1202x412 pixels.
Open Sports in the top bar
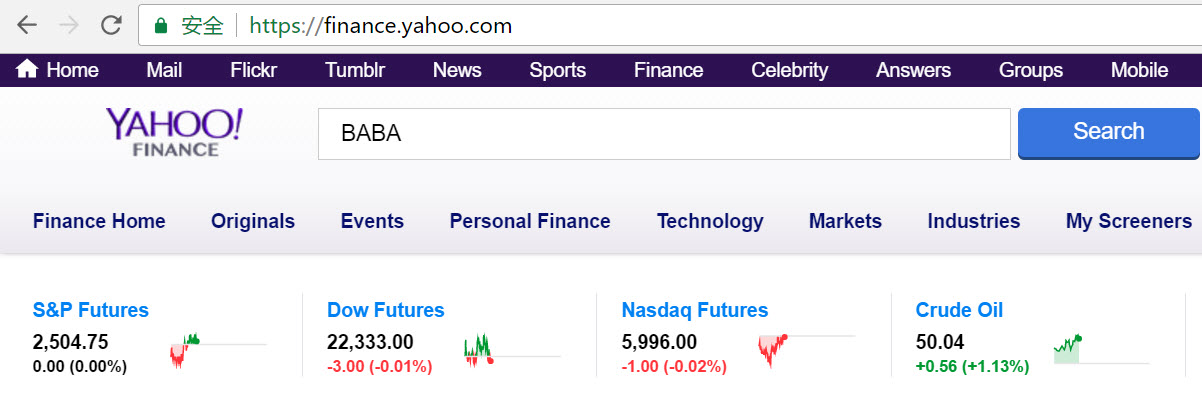[557, 70]
